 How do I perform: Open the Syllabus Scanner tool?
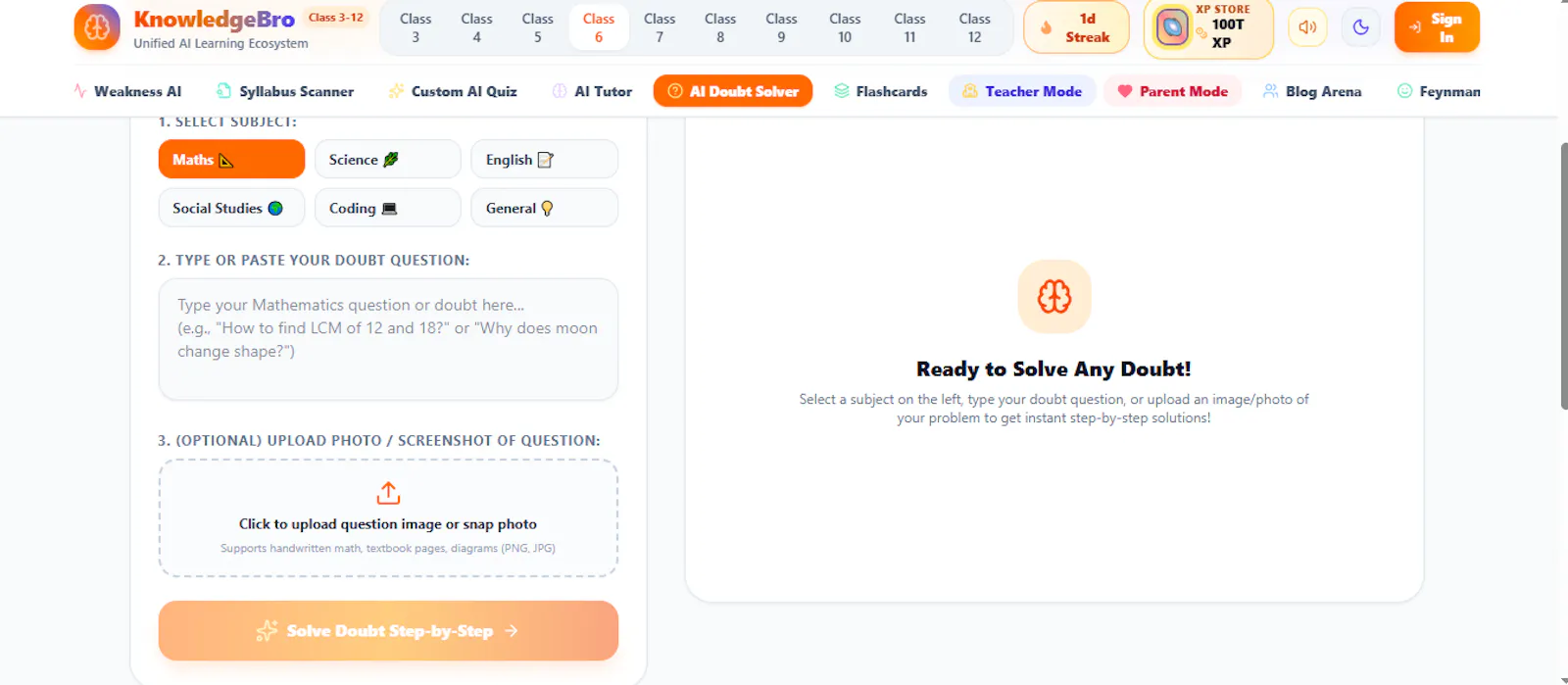284,91
